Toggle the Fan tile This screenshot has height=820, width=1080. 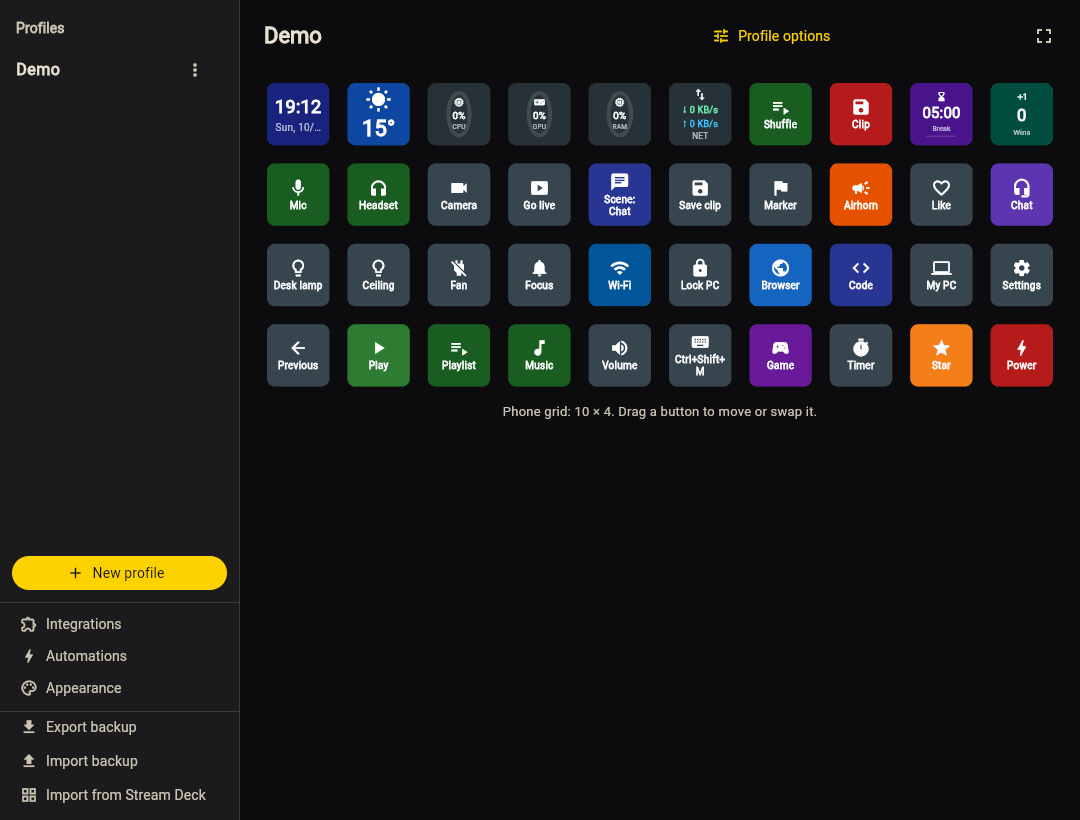(459, 275)
